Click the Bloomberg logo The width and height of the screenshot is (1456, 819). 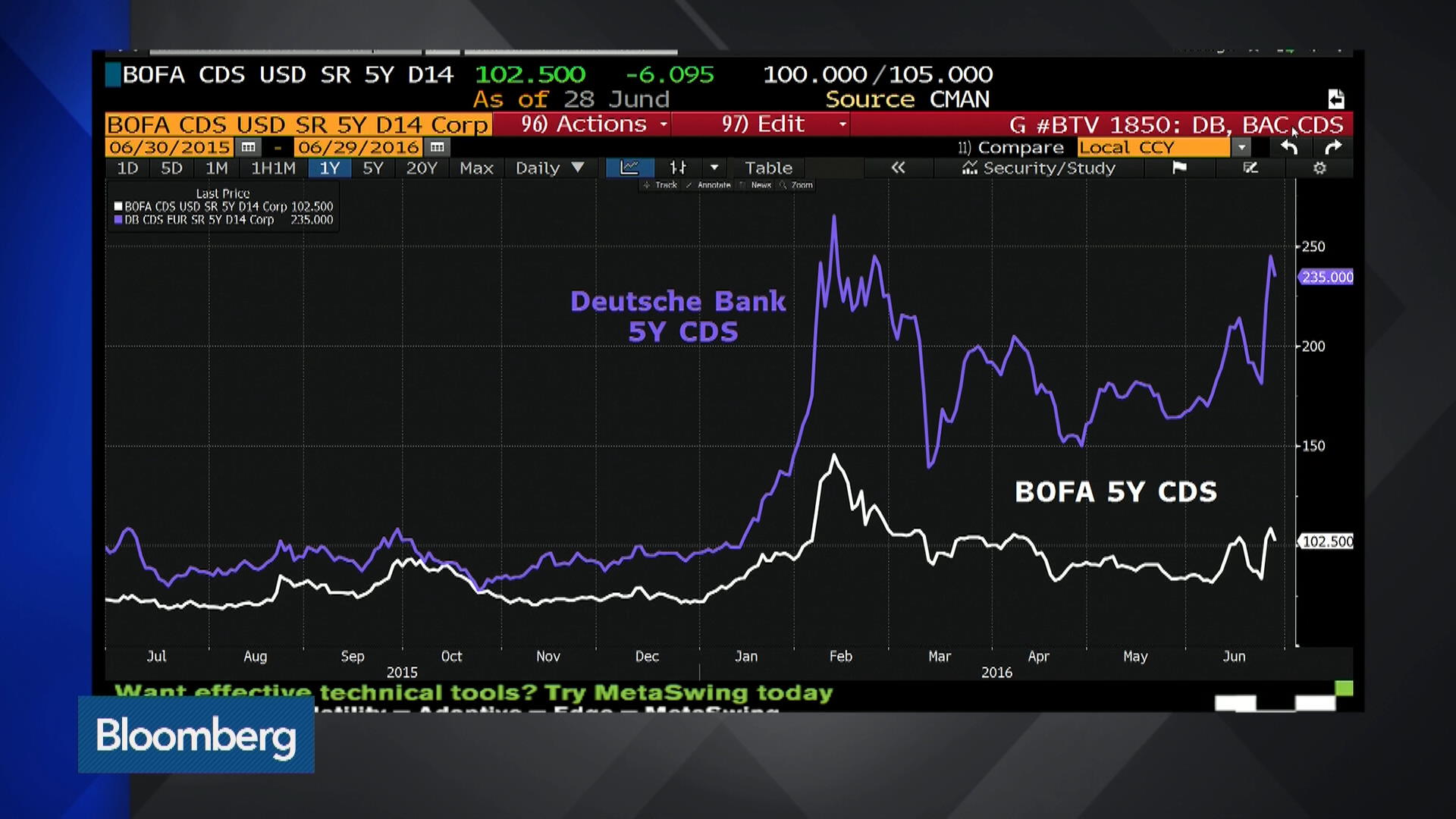(x=196, y=735)
